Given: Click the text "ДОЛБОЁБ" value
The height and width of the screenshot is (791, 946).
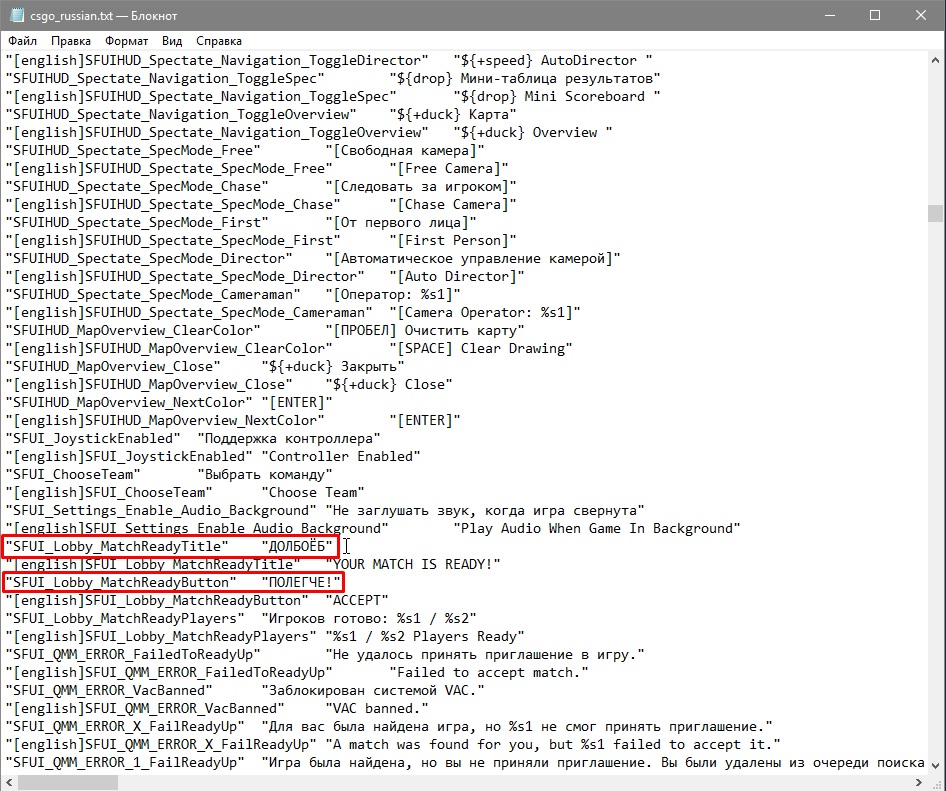Looking at the screenshot, I should (x=296, y=547).
